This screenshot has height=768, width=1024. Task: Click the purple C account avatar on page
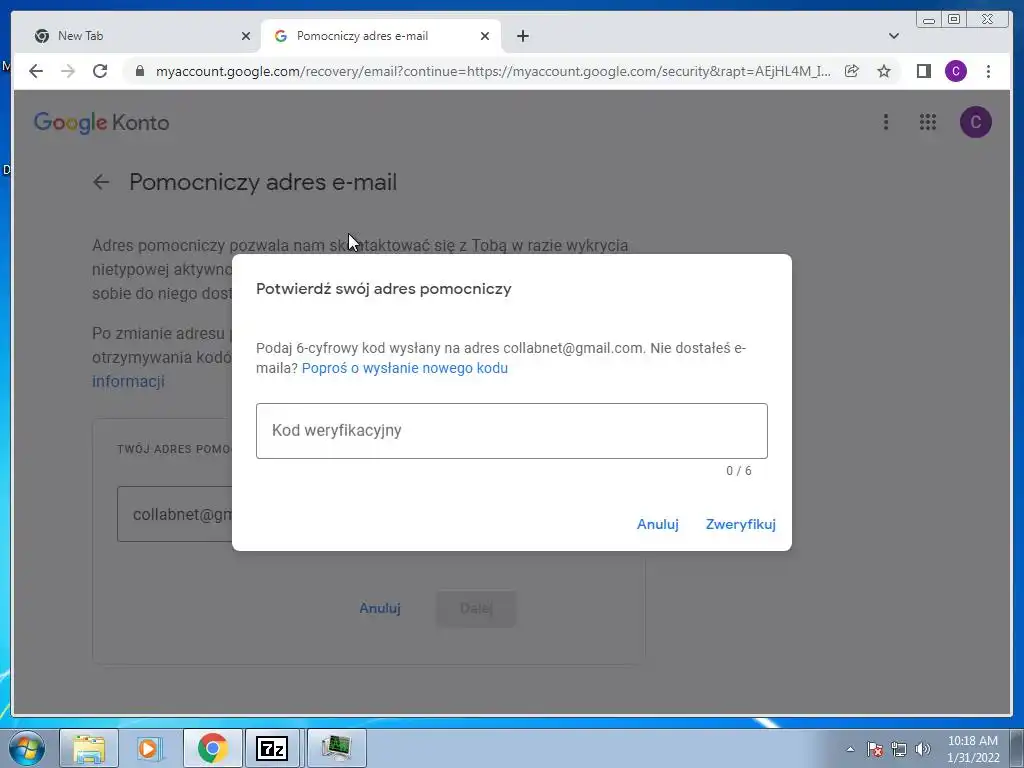click(x=976, y=122)
